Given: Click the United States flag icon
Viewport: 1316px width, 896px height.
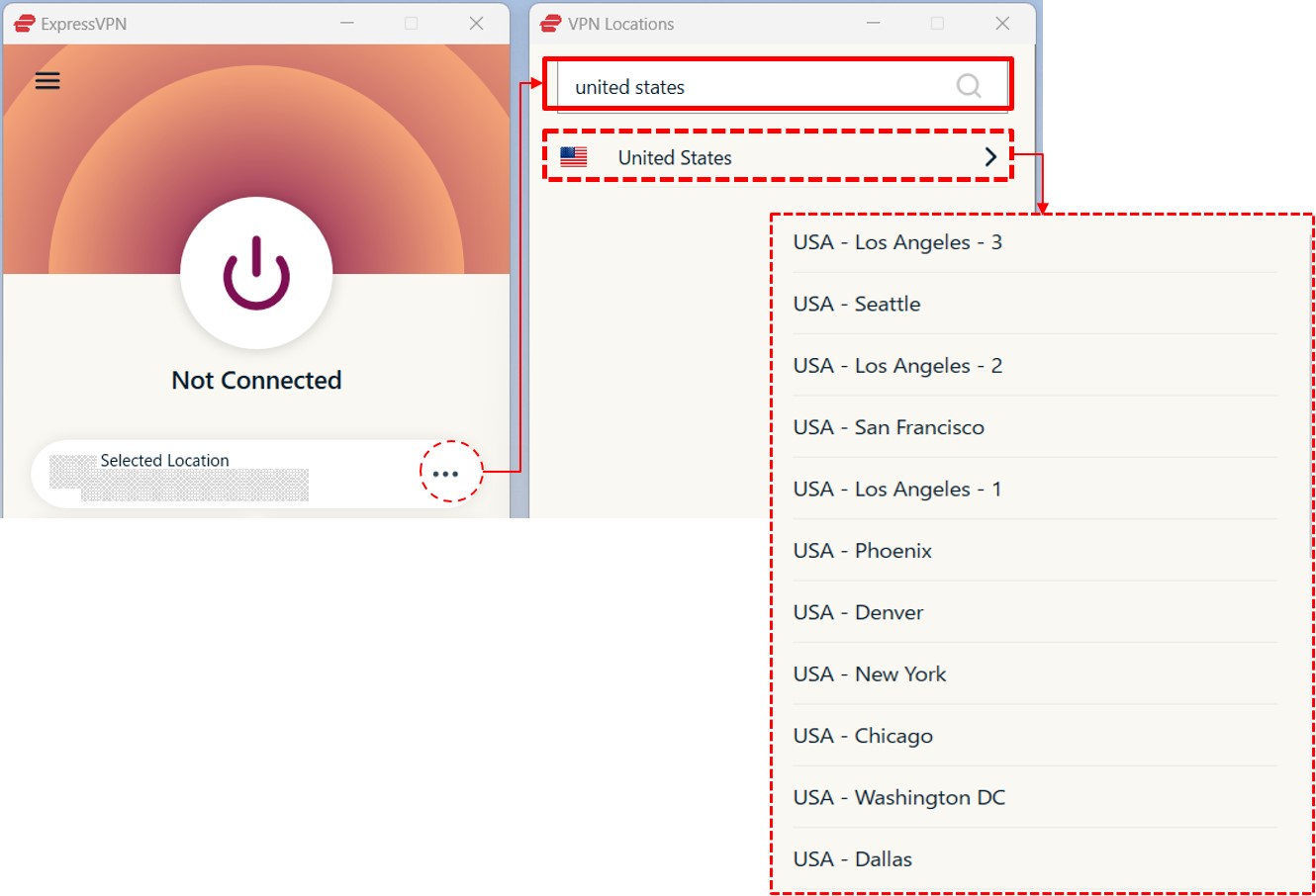Looking at the screenshot, I should (x=572, y=156).
